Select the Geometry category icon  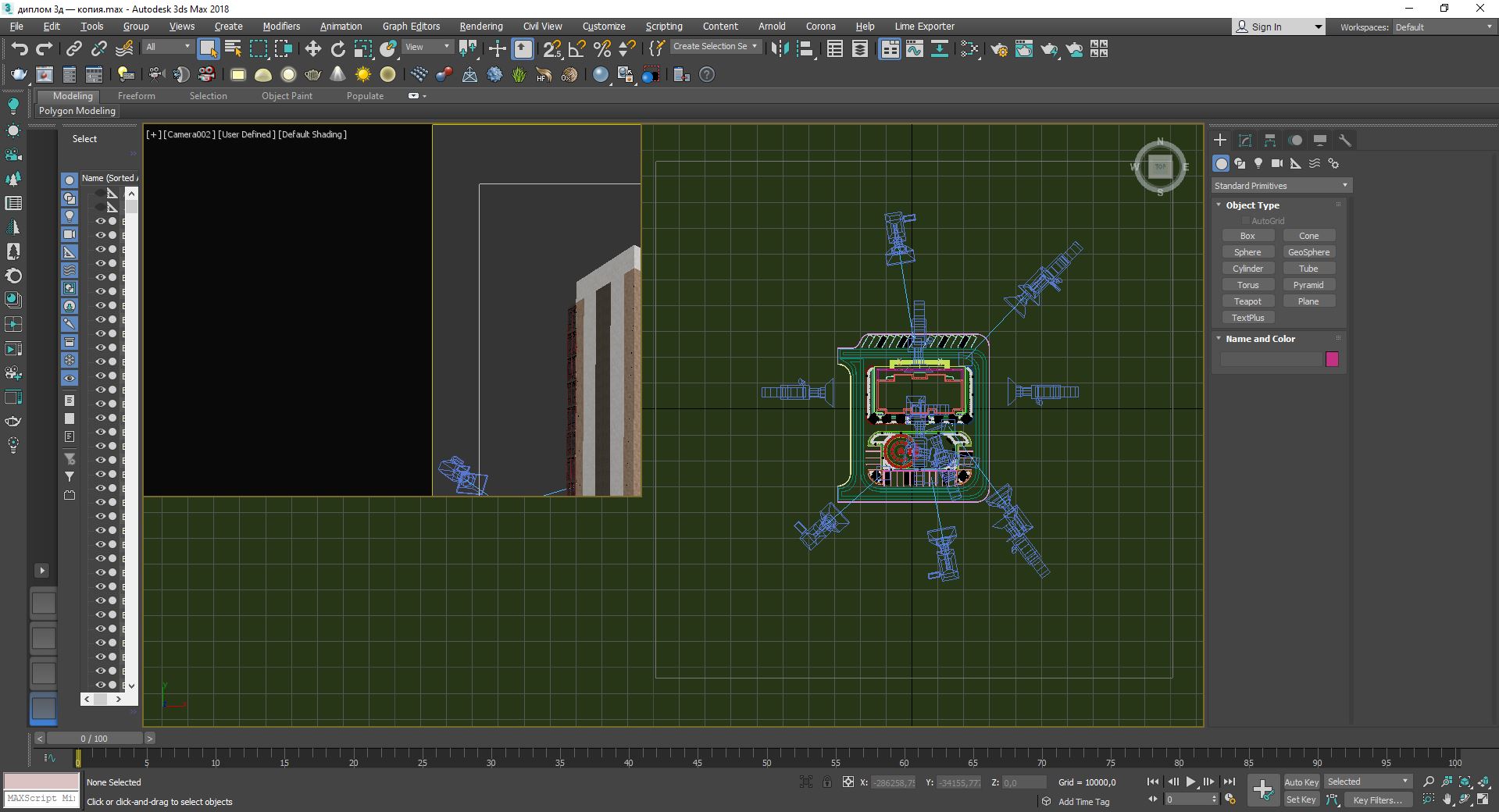(1221, 163)
